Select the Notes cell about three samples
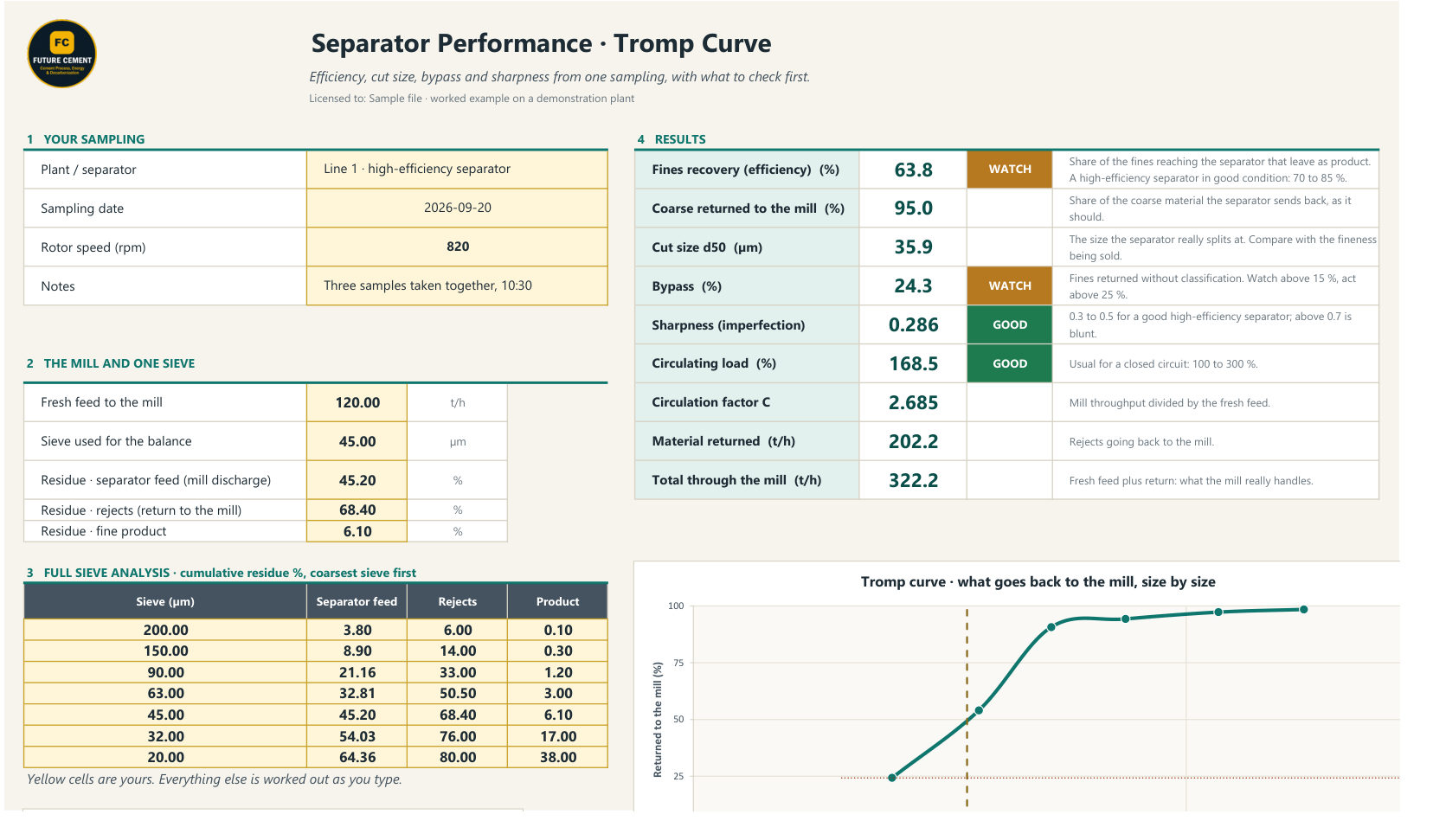The height and width of the screenshot is (840, 1433). coord(457,285)
